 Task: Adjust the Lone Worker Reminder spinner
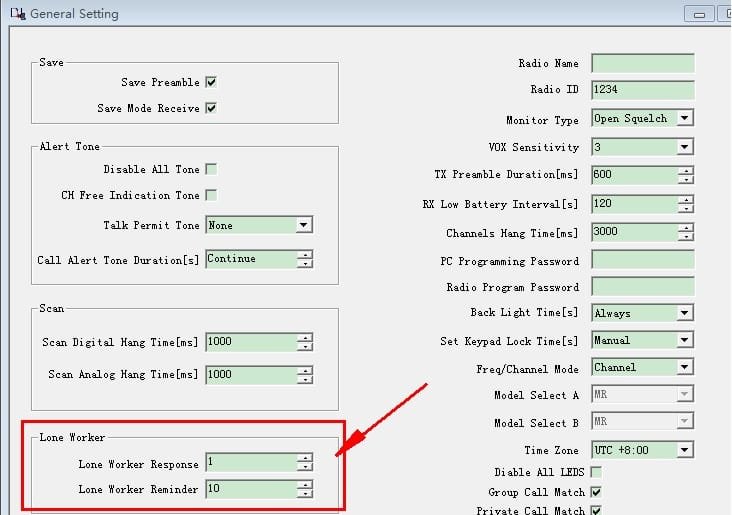click(x=305, y=489)
